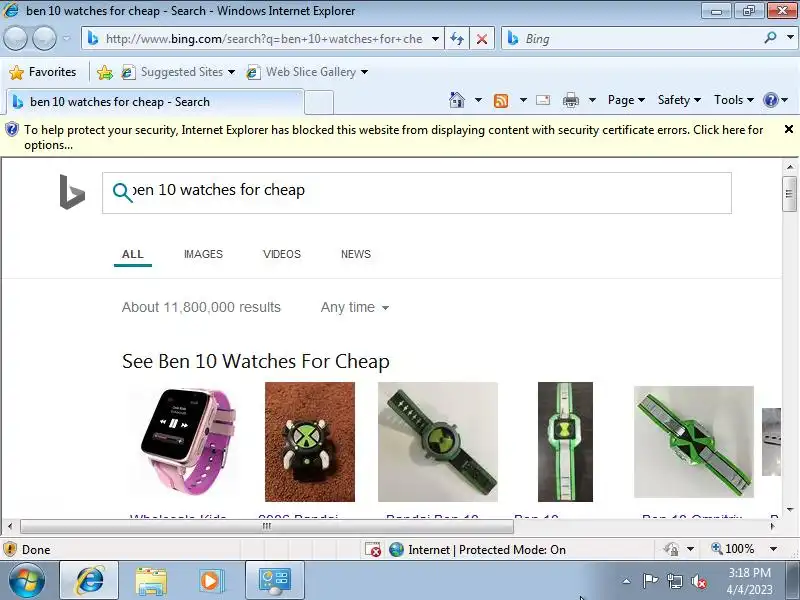Click the Read Mail icon
Viewport: 800px width, 600px height.
pyautogui.click(x=543, y=100)
